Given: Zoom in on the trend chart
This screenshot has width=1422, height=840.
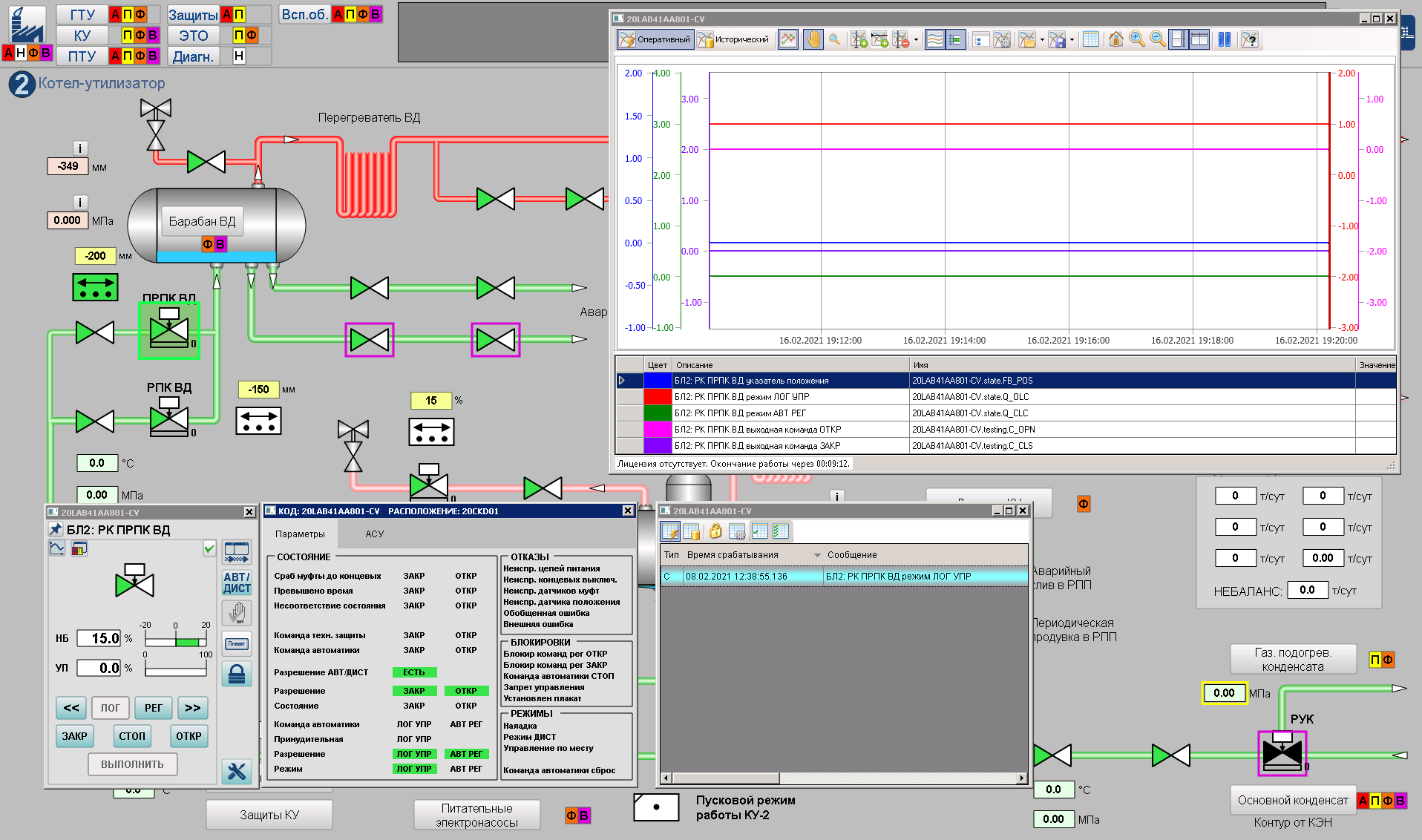Looking at the screenshot, I should coord(1136,39).
